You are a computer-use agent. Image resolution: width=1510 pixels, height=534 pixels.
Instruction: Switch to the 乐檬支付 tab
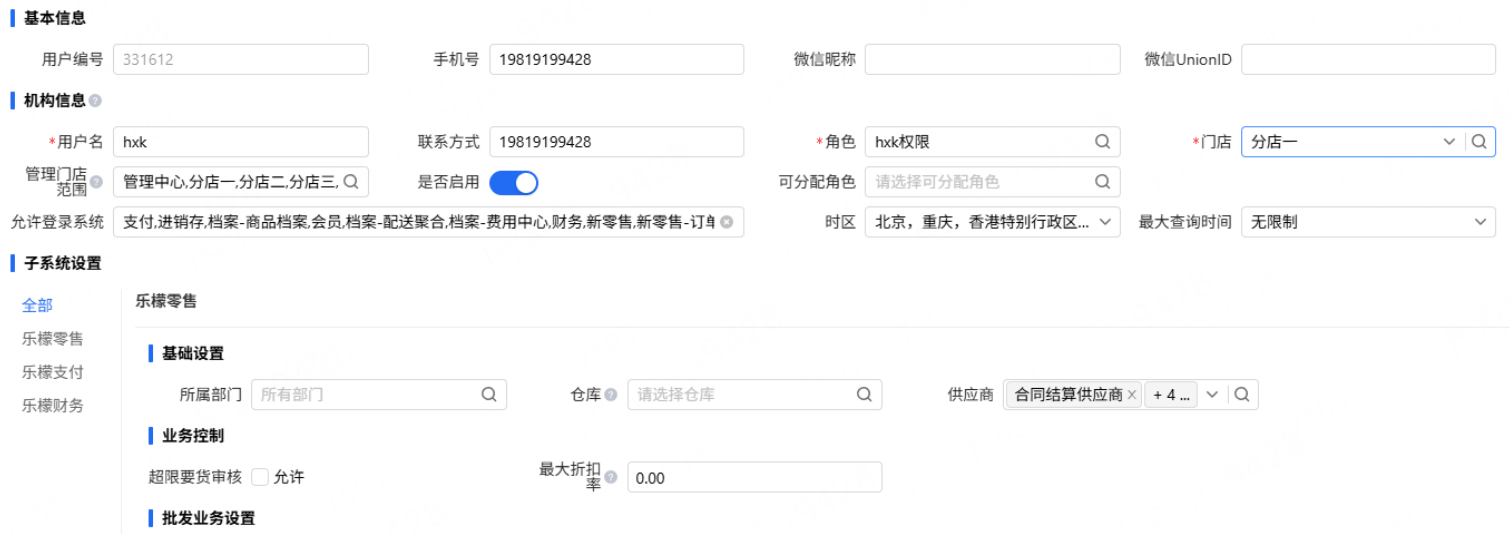pos(53,372)
